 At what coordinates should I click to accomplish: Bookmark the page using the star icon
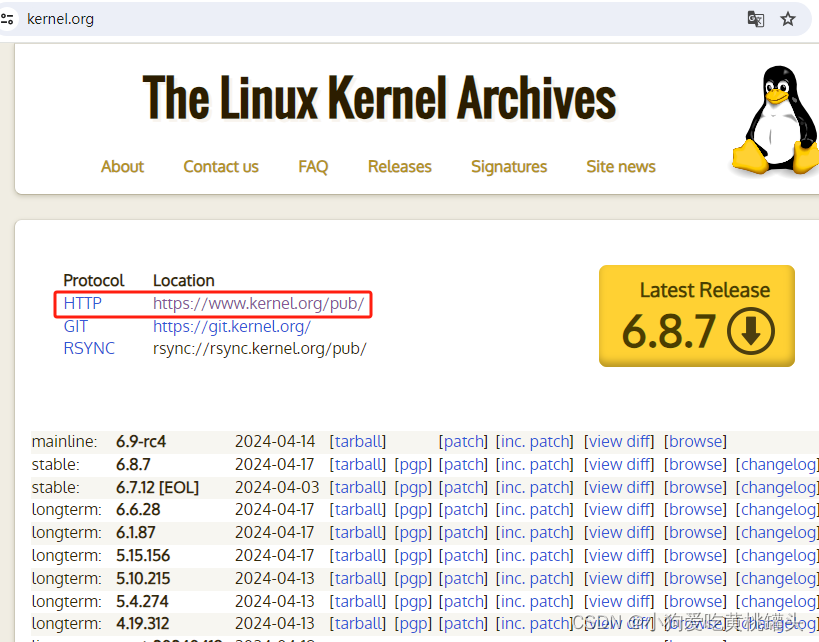789,19
